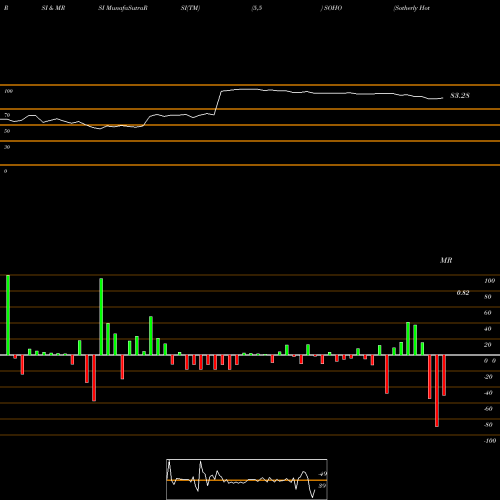Screen dimensions: 500x500
Task: Click MR axis label '20'
Action: [x=488, y=345]
